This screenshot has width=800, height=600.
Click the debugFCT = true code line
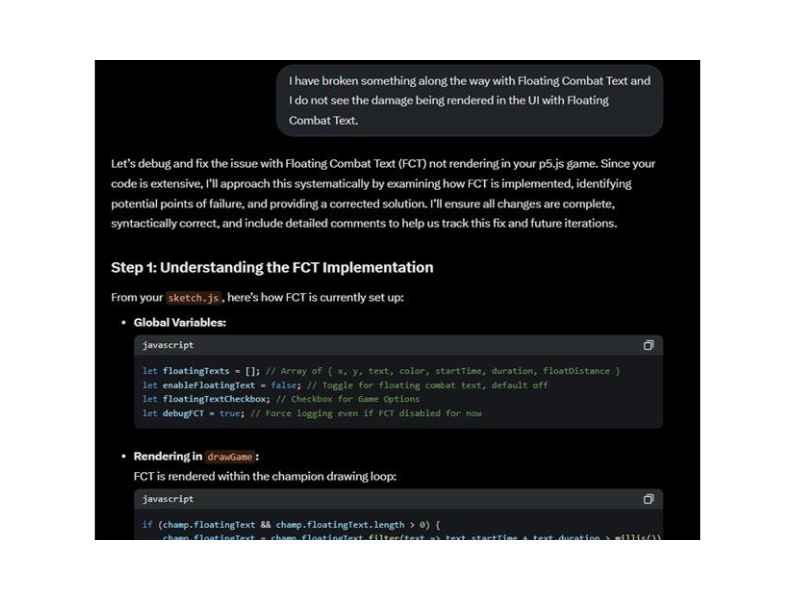[x=312, y=413]
